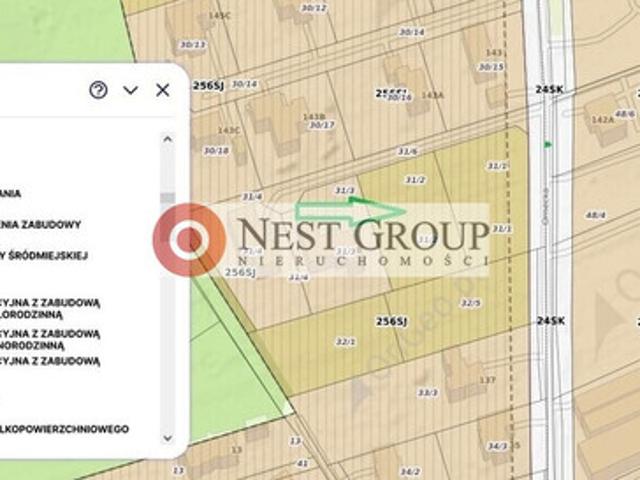Click building label 142A on the map
640x480 pixels.
click(x=603, y=120)
